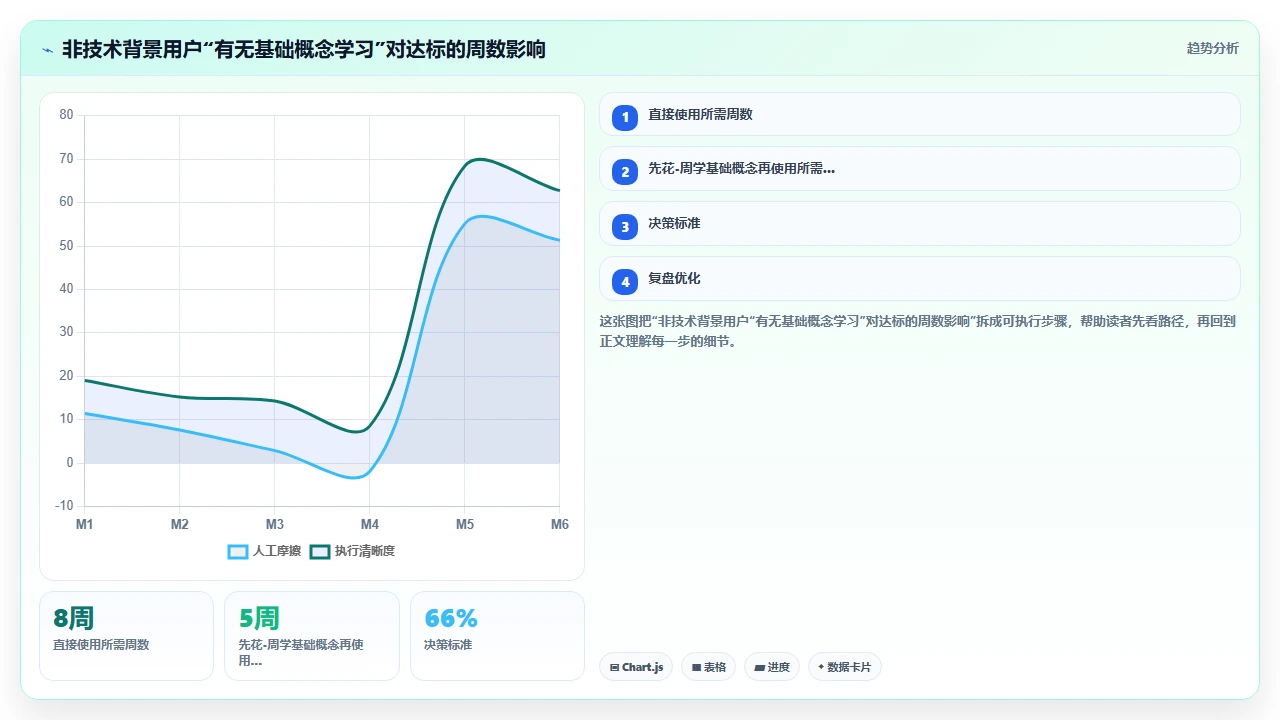
Task: Click the M3 axis label
Action: 275,525
